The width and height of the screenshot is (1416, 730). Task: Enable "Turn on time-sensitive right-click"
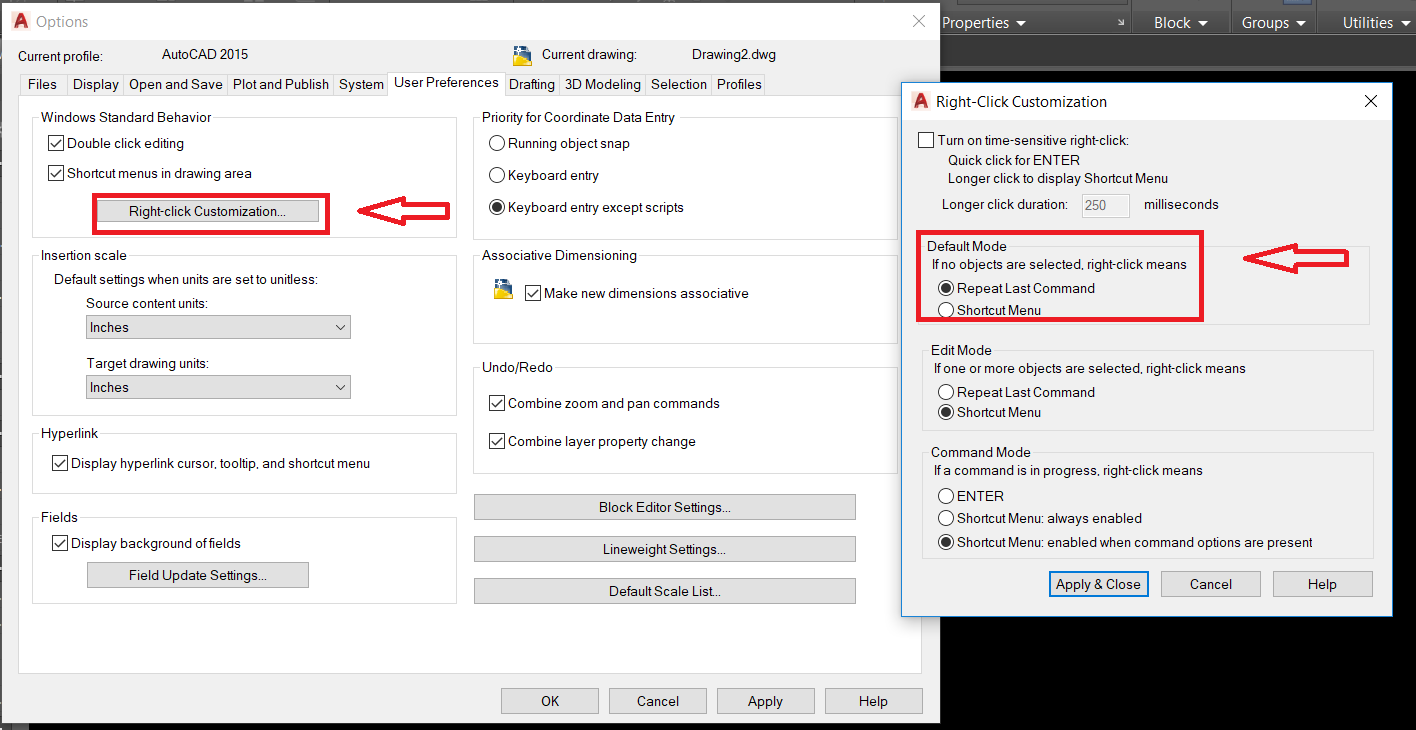(926, 139)
